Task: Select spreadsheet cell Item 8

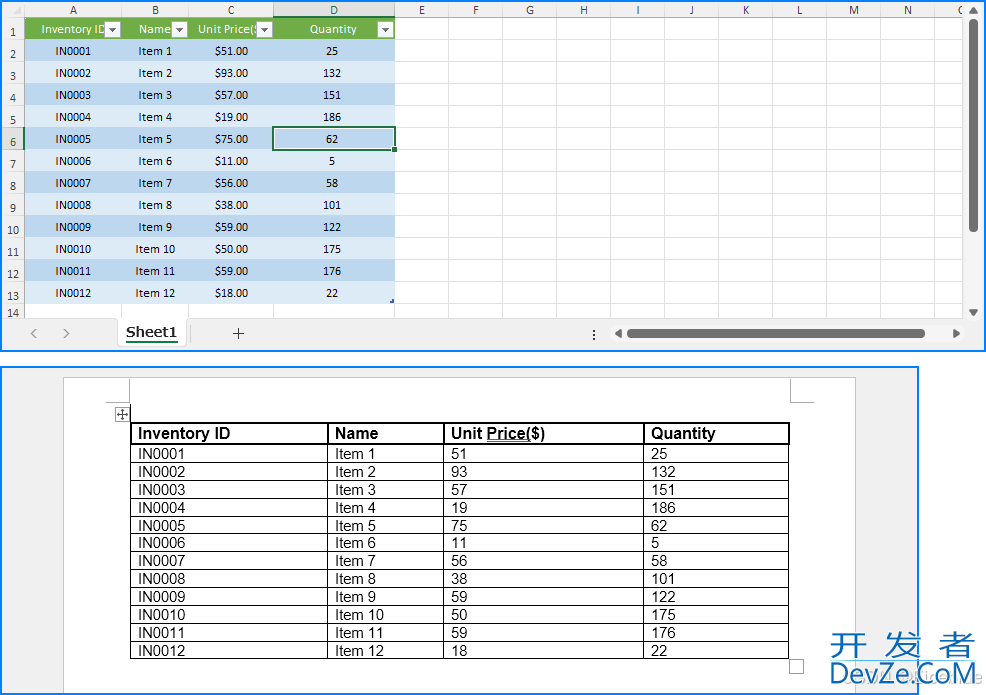Action: 155,205
